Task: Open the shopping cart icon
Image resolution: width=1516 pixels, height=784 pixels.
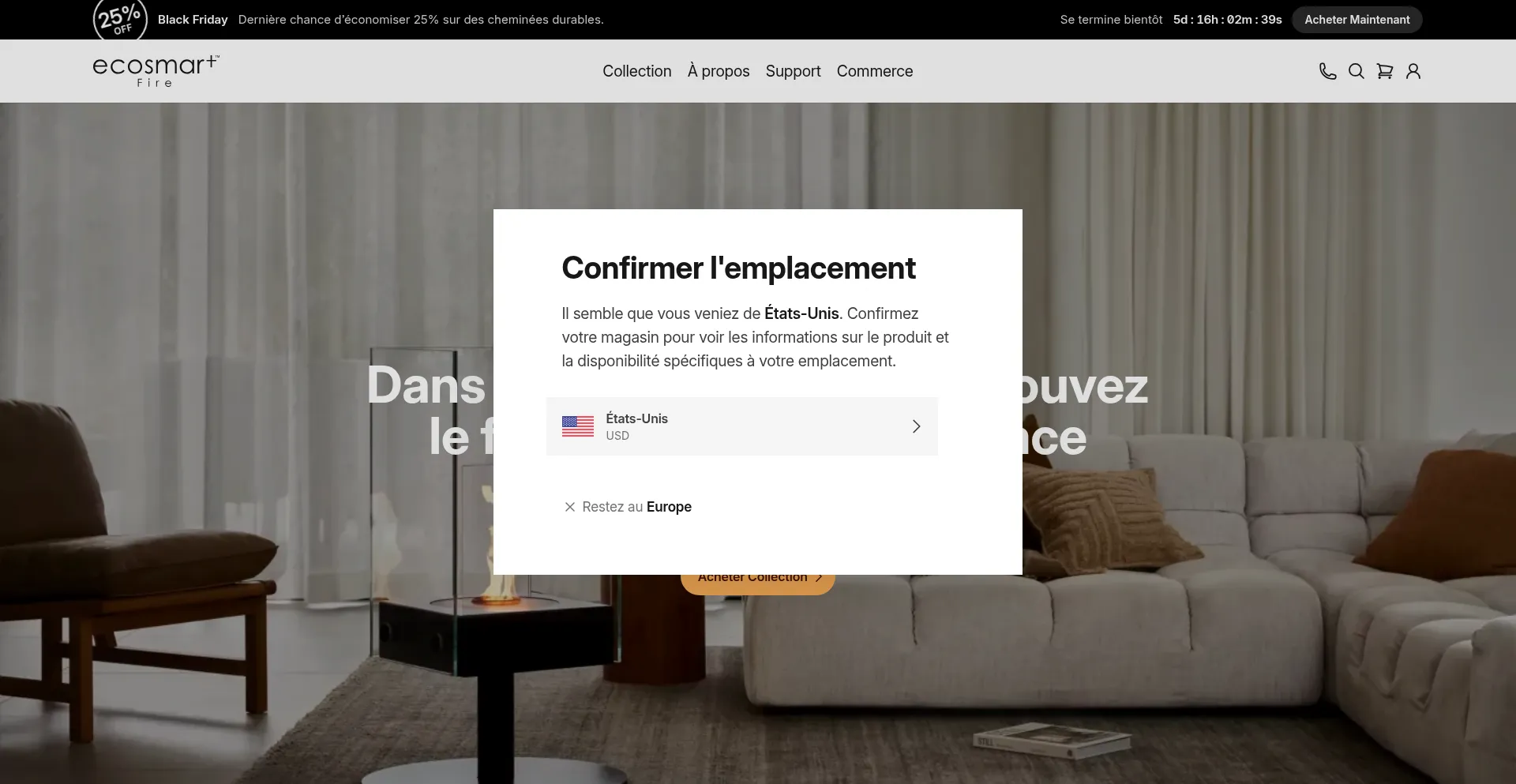Action: coord(1384,71)
